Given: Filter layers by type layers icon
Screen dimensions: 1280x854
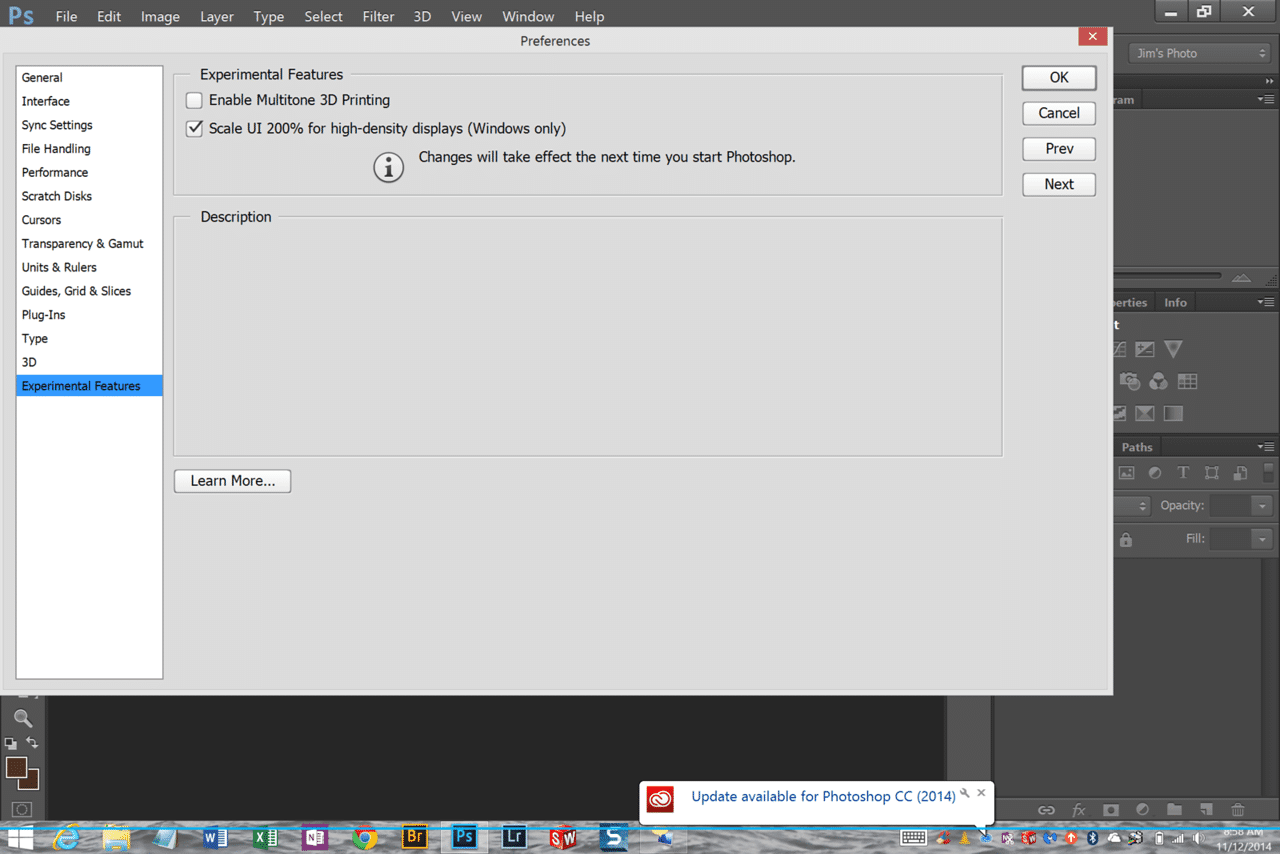Looking at the screenshot, I should (x=1183, y=473).
